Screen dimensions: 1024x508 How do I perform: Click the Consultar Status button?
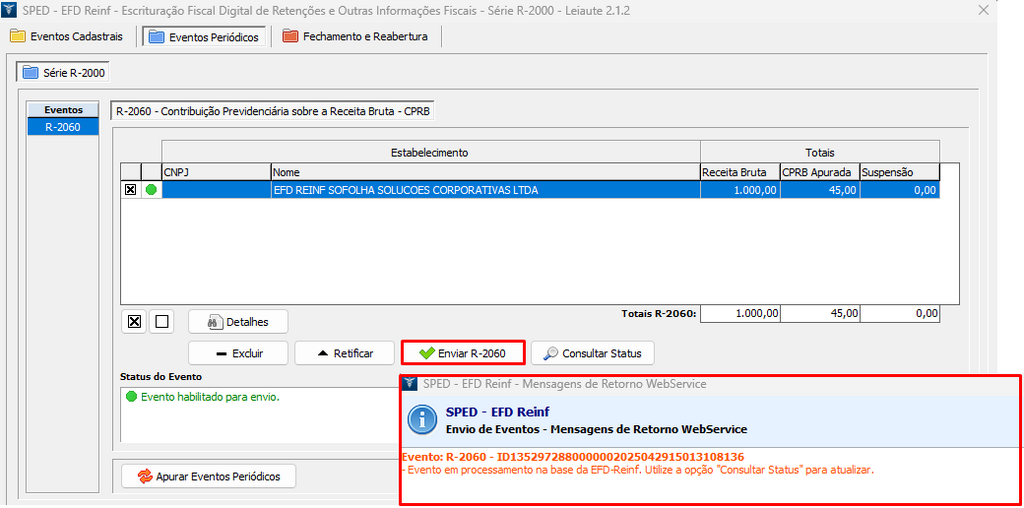coord(593,353)
